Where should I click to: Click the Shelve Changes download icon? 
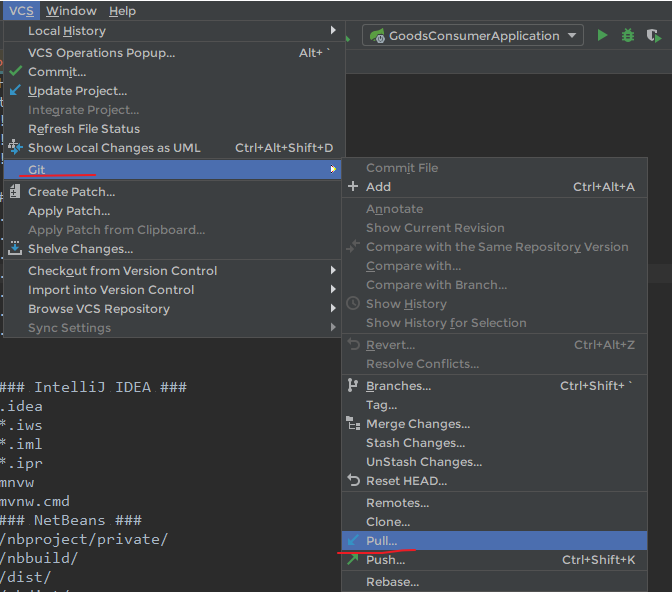(x=15, y=248)
